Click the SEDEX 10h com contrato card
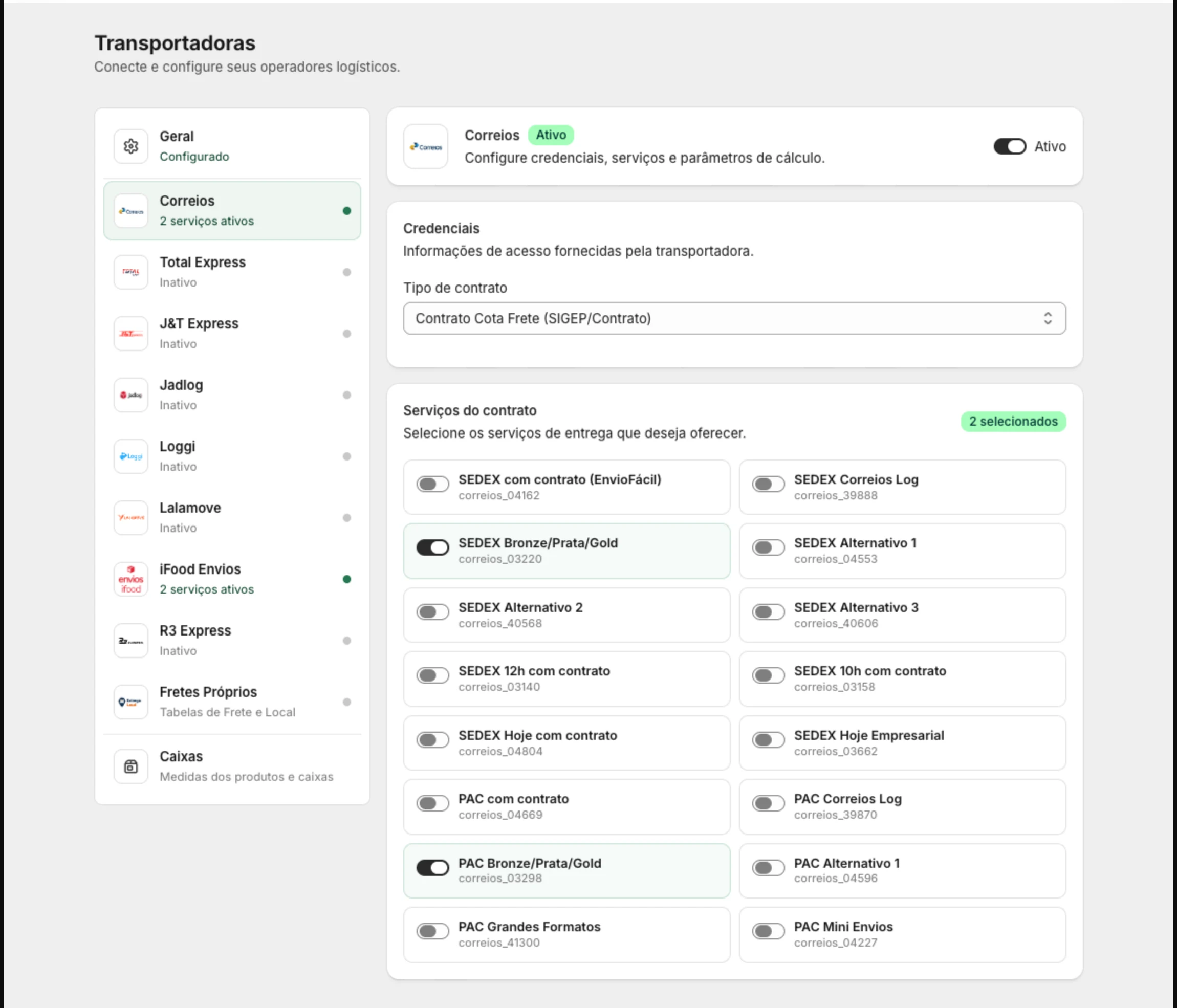 coord(902,678)
